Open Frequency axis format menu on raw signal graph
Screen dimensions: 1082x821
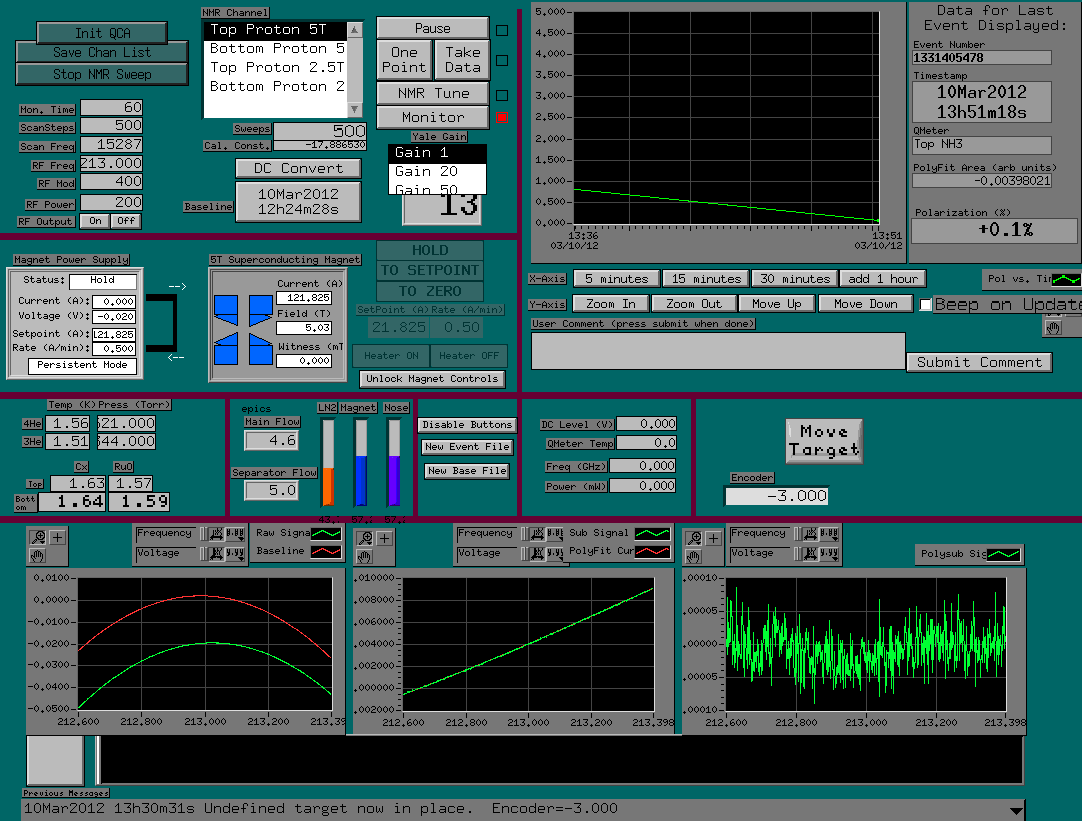point(235,533)
